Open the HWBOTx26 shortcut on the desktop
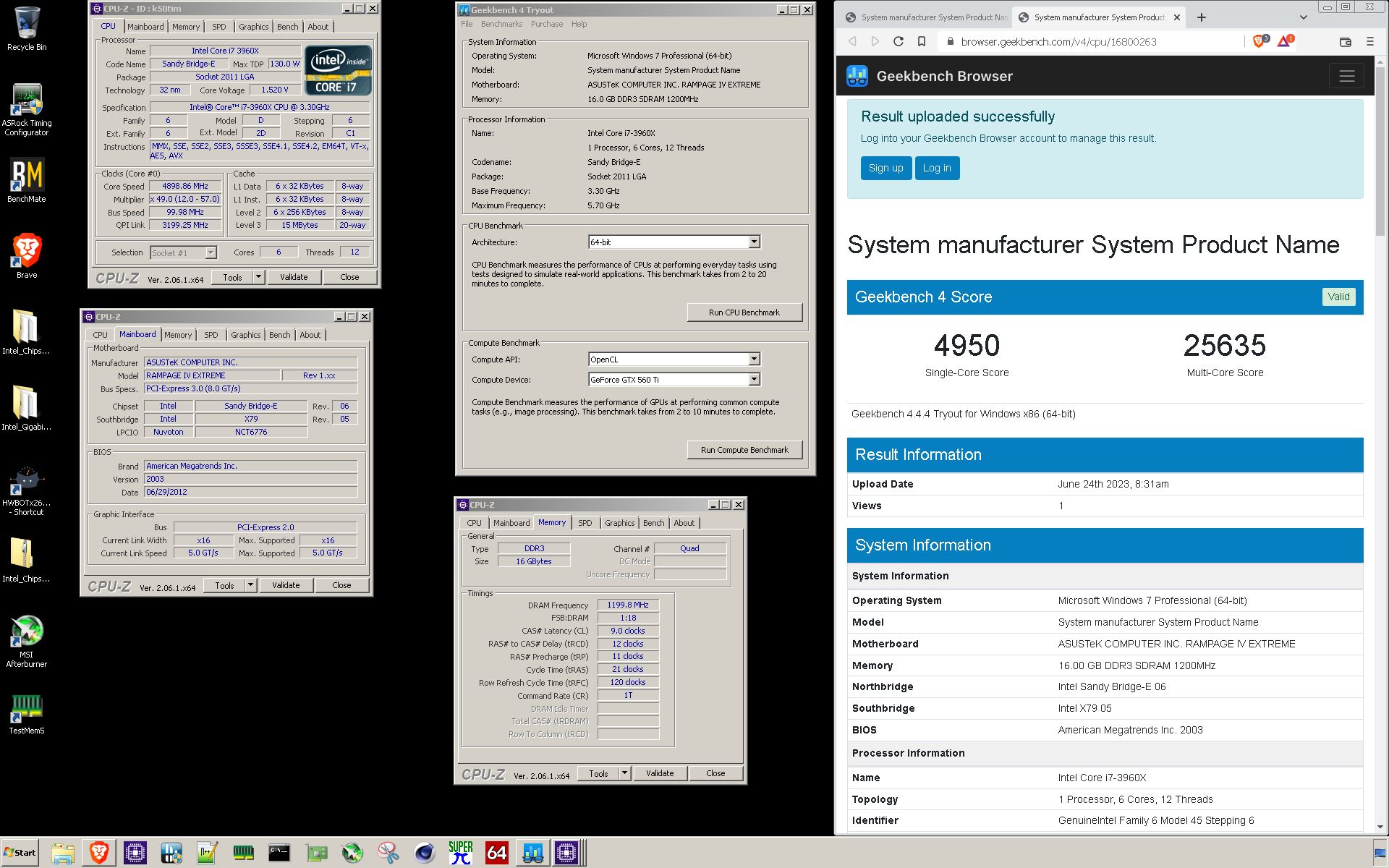Image resolution: width=1389 pixels, height=868 pixels. tap(27, 492)
